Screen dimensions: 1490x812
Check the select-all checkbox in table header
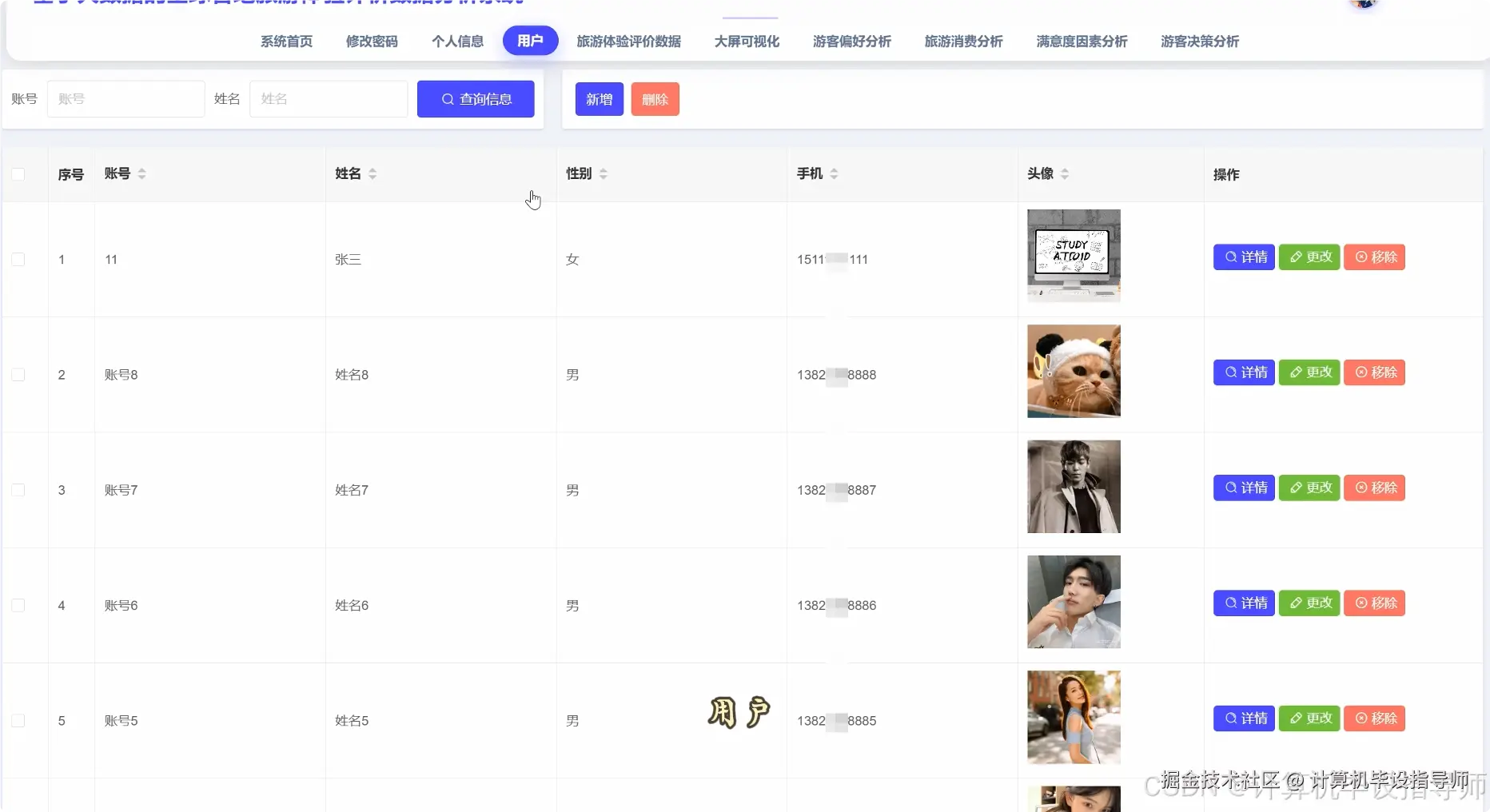coord(18,174)
